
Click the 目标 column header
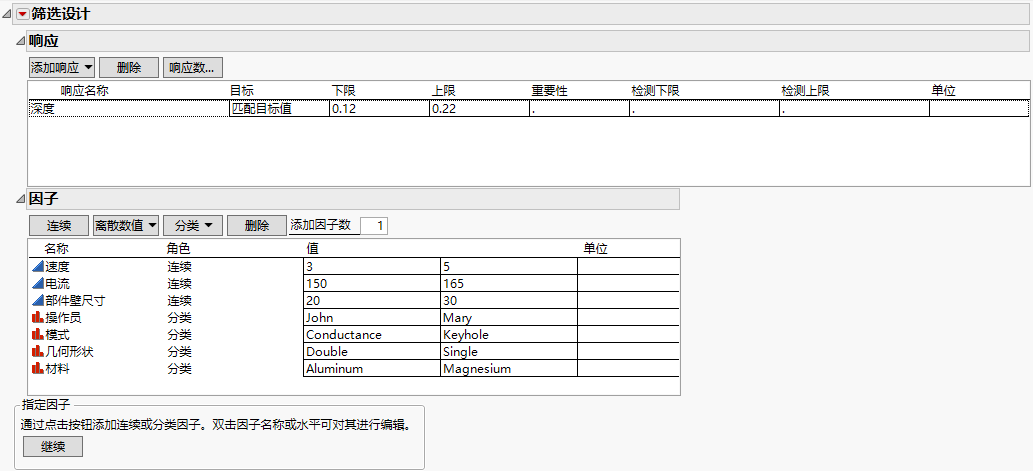click(241, 91)
